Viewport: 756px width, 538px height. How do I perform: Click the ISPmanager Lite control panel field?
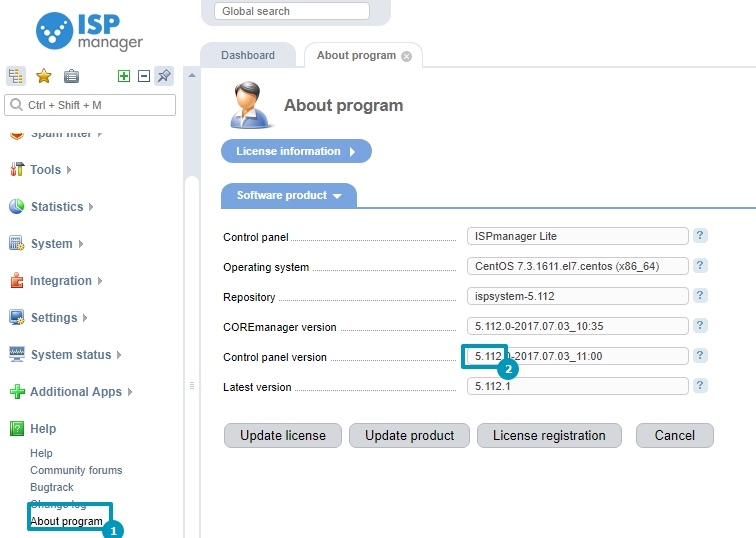point(578,236)
